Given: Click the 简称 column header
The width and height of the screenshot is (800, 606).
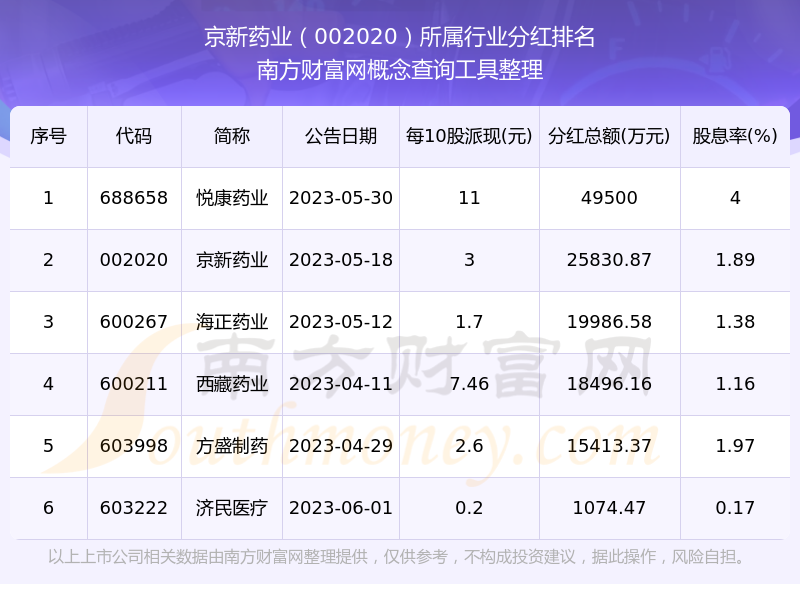Looking at the screenshot, I should pyautogui.click(x=232, y=136).
